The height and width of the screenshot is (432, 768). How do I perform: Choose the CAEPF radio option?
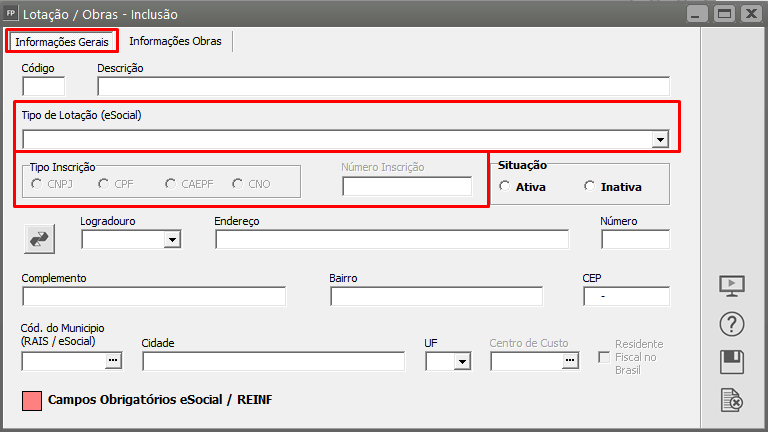coord(170,184)
